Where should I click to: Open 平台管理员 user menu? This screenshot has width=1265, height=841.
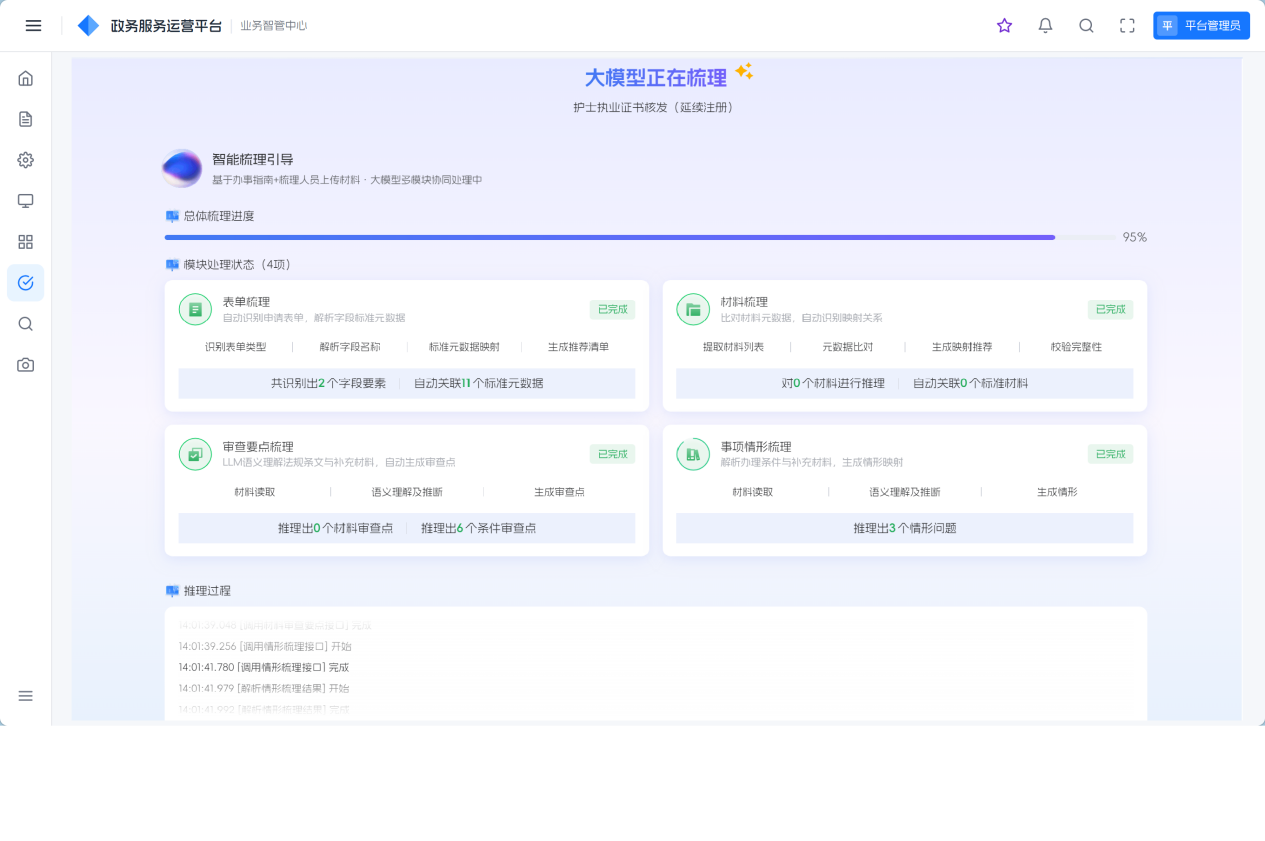point(1201,26)
